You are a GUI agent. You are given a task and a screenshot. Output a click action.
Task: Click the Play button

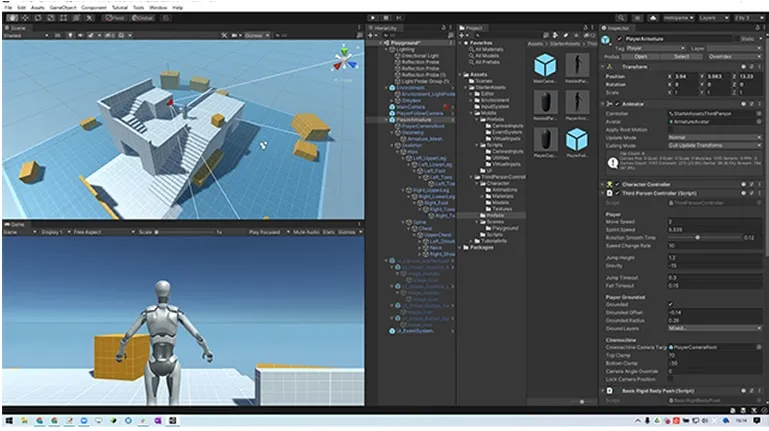[x=373, y=18]
